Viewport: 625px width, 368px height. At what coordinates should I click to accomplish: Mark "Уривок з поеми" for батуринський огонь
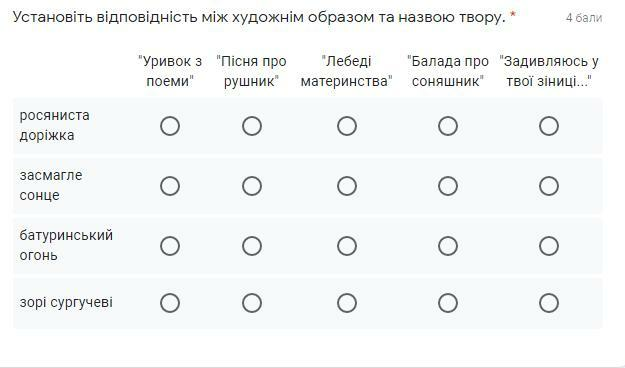[x=170, y=246]
